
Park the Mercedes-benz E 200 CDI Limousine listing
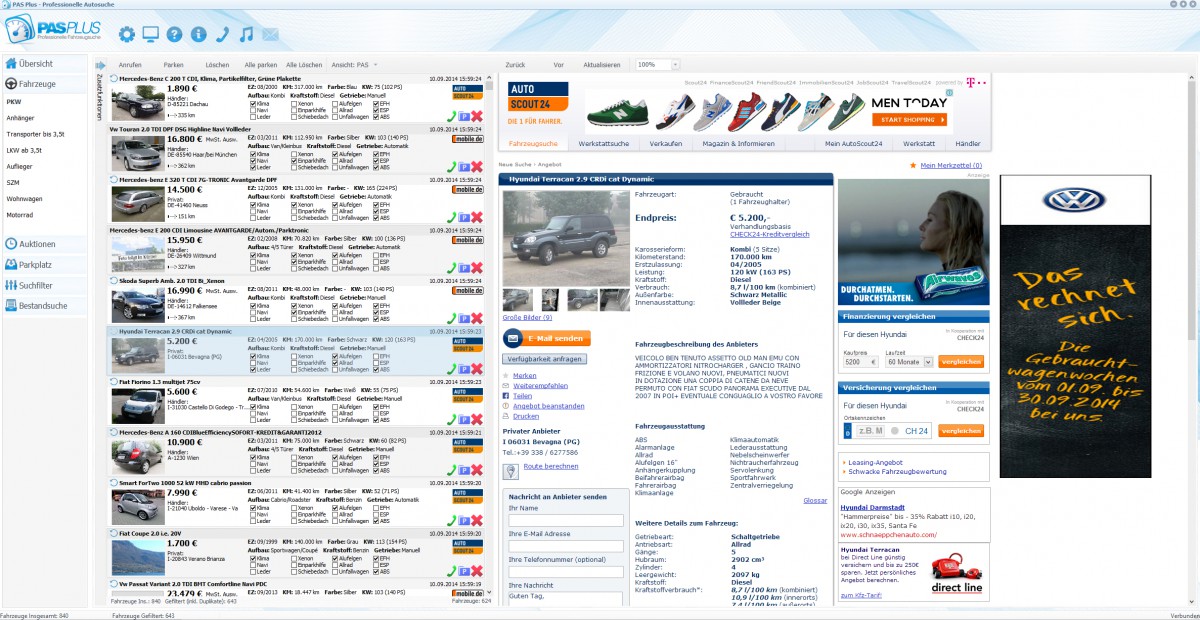(x=464, y=267)
